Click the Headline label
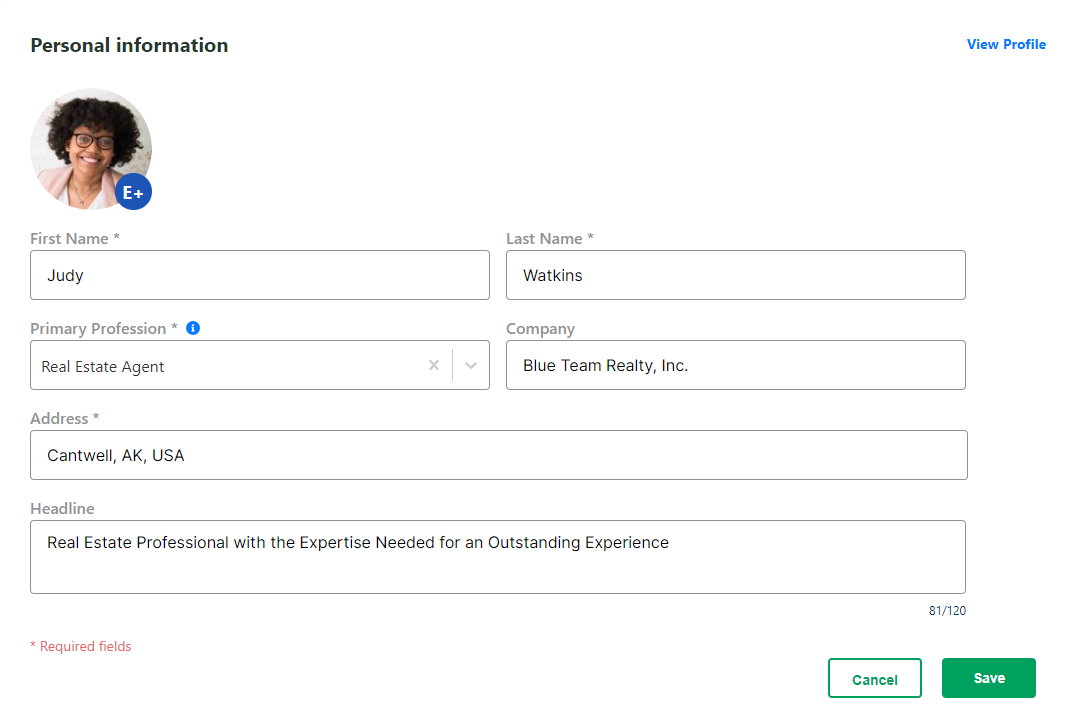Image resolution: width=1071 pixels, height=724 pixels. pyautogui.click(x=62, y=509)
